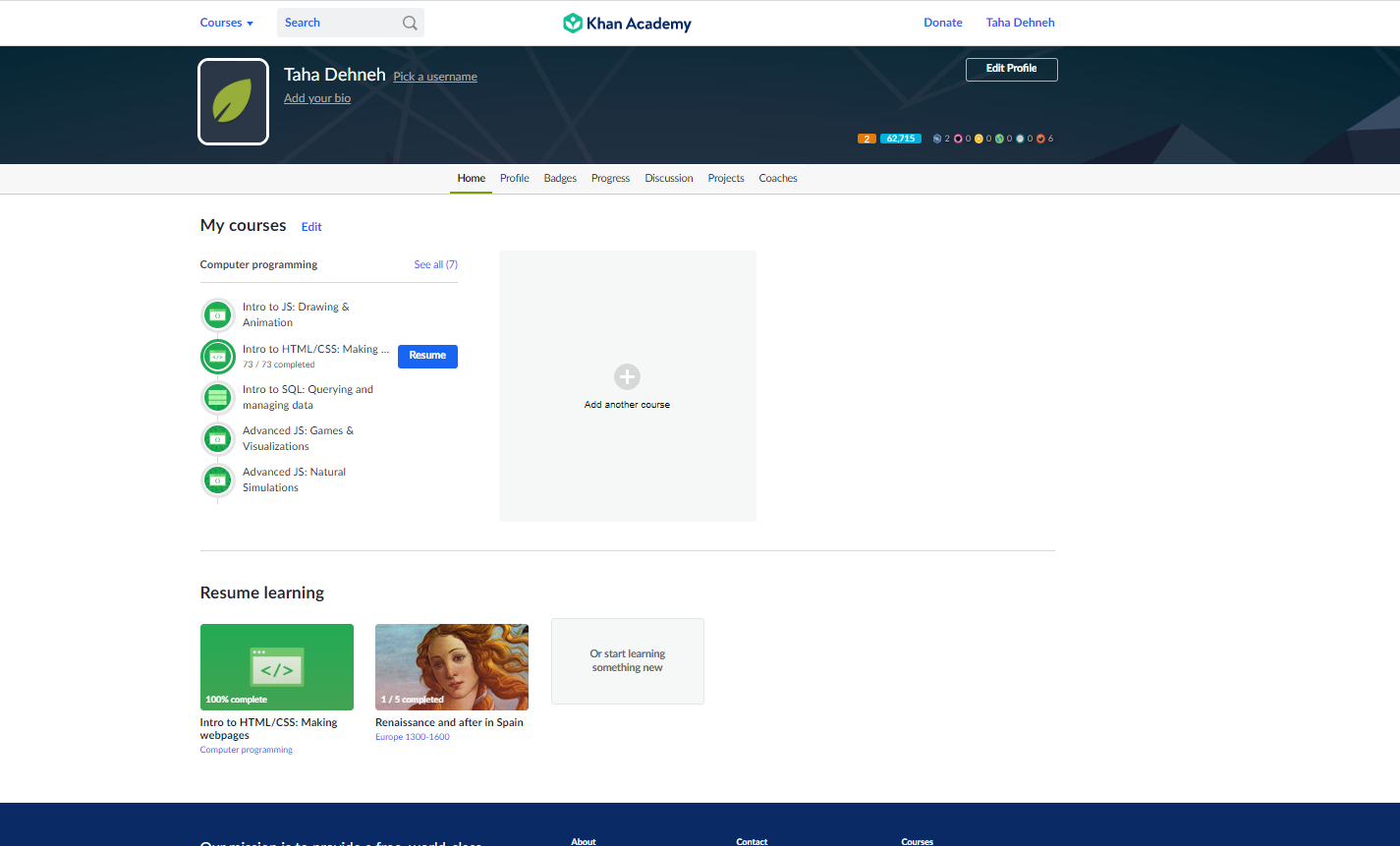Open Intro to JS: Drawing & Animation

coord(296,314)
